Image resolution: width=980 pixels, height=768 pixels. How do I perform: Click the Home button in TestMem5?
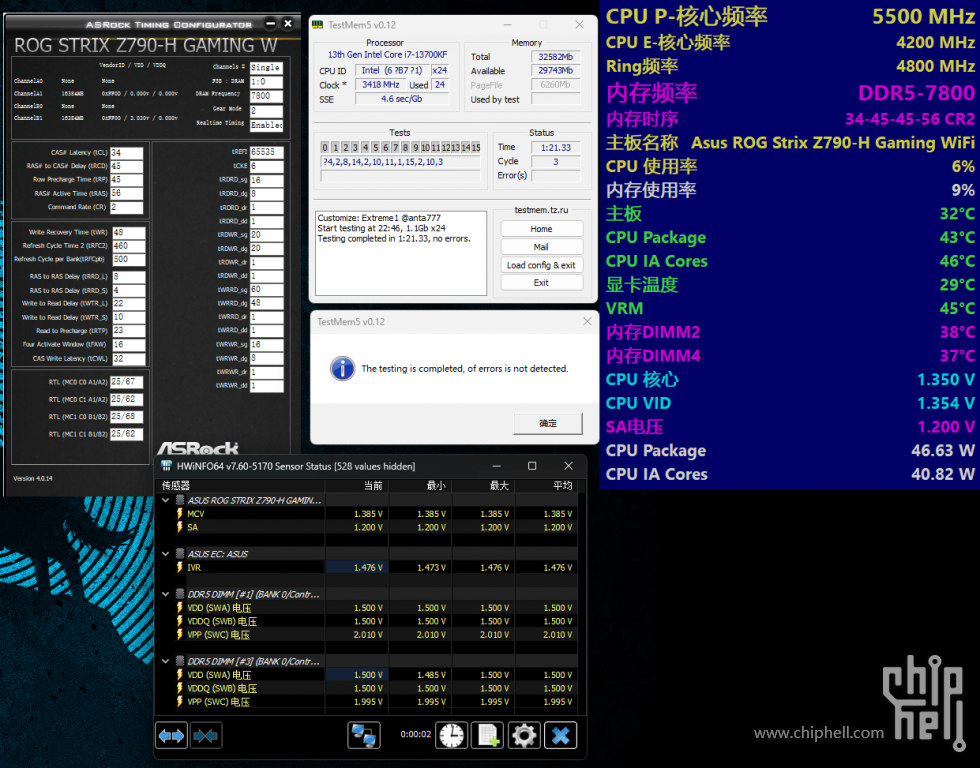541,229
